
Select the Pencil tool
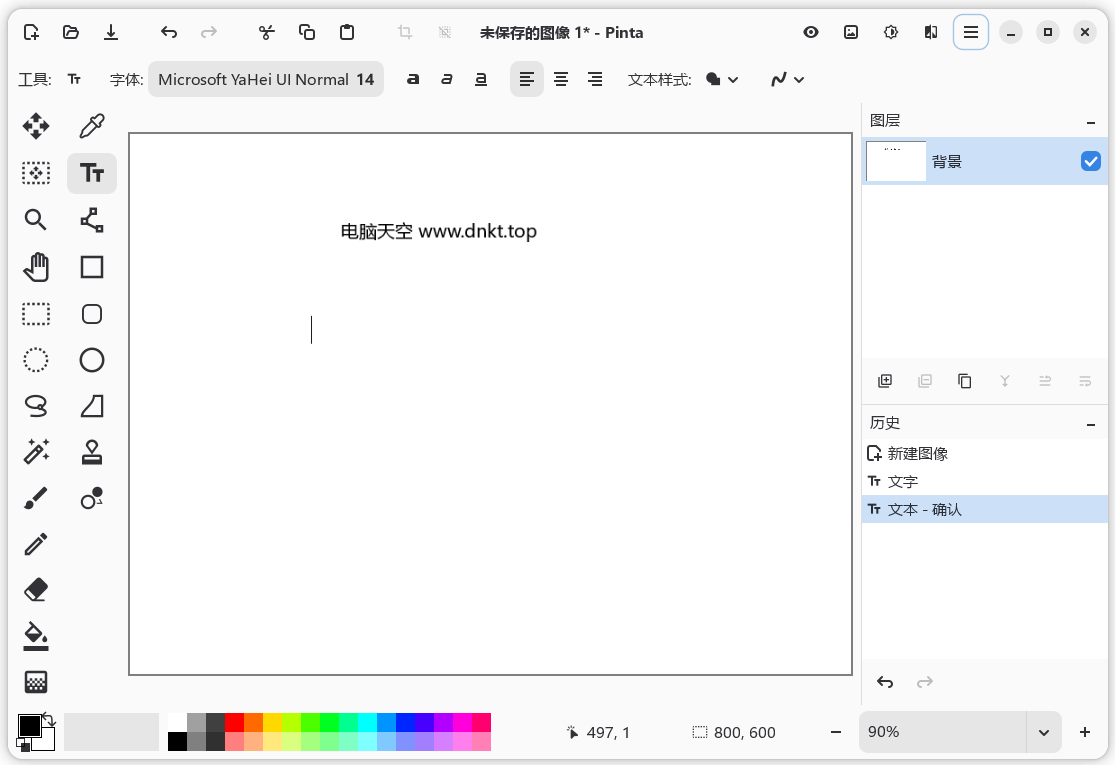pos(36,545)
